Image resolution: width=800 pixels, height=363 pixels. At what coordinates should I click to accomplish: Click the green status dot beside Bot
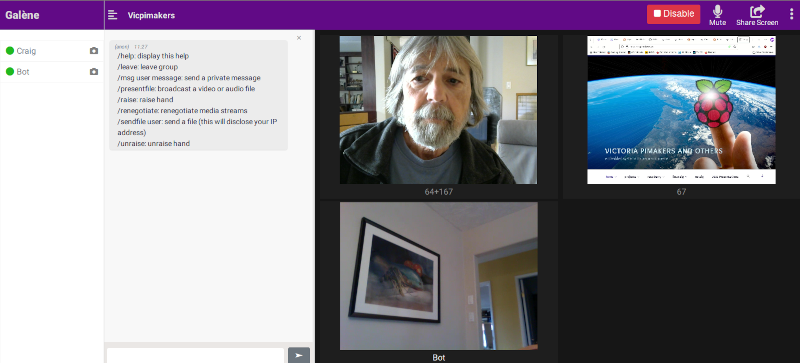(10, 72)
